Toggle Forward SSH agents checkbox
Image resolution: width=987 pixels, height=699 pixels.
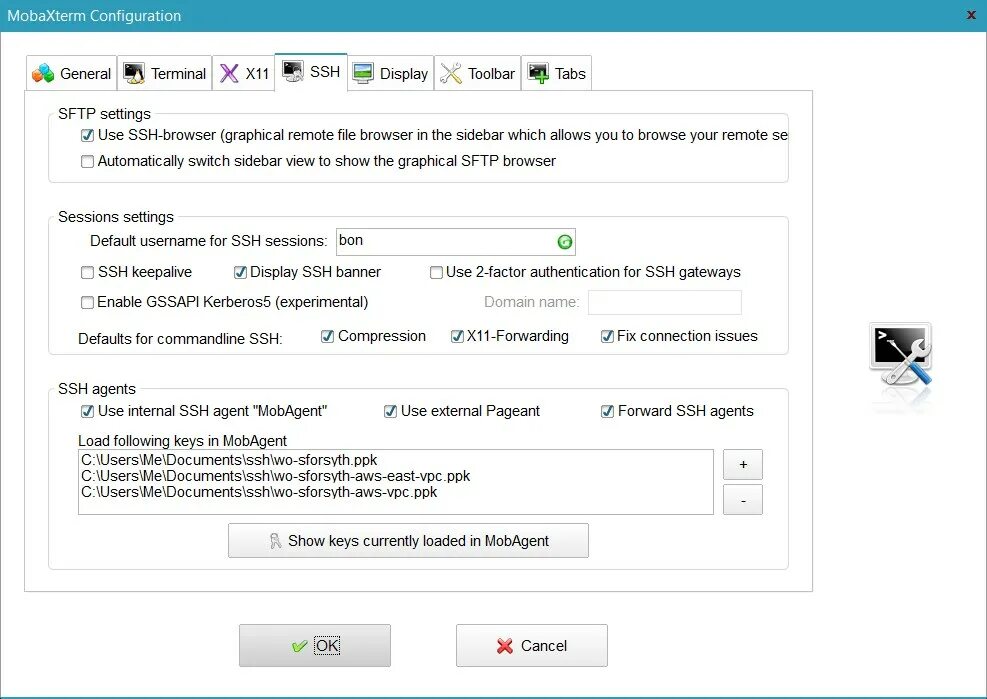607,412
